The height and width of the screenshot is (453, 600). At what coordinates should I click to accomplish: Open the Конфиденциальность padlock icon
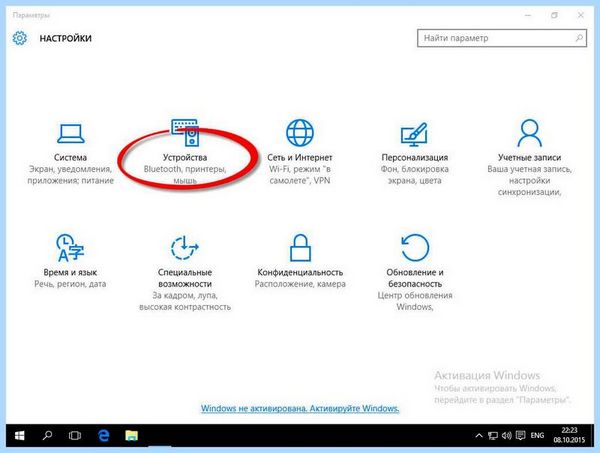point(300,248)
